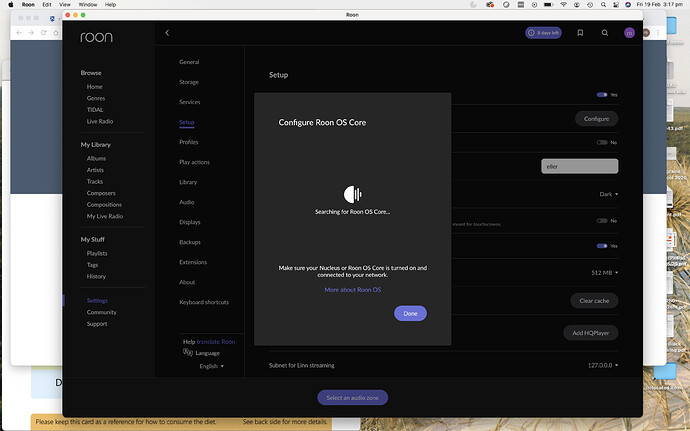
Task: Open the Window menu
Action: (88, 4)
